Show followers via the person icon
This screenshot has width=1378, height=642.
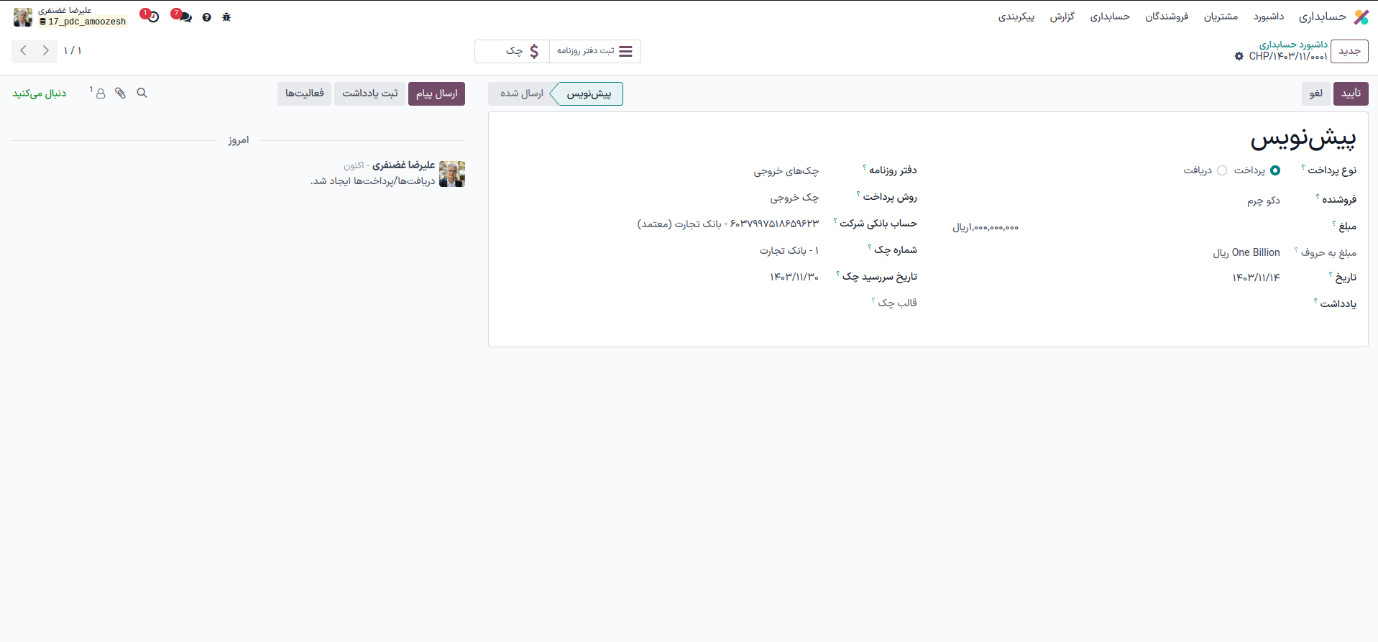[x=100, y=93]
